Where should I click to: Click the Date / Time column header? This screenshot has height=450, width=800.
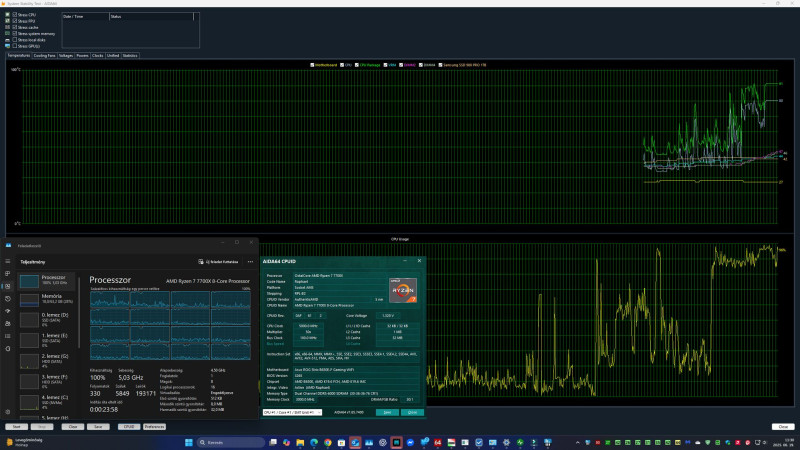click(85, 16)
